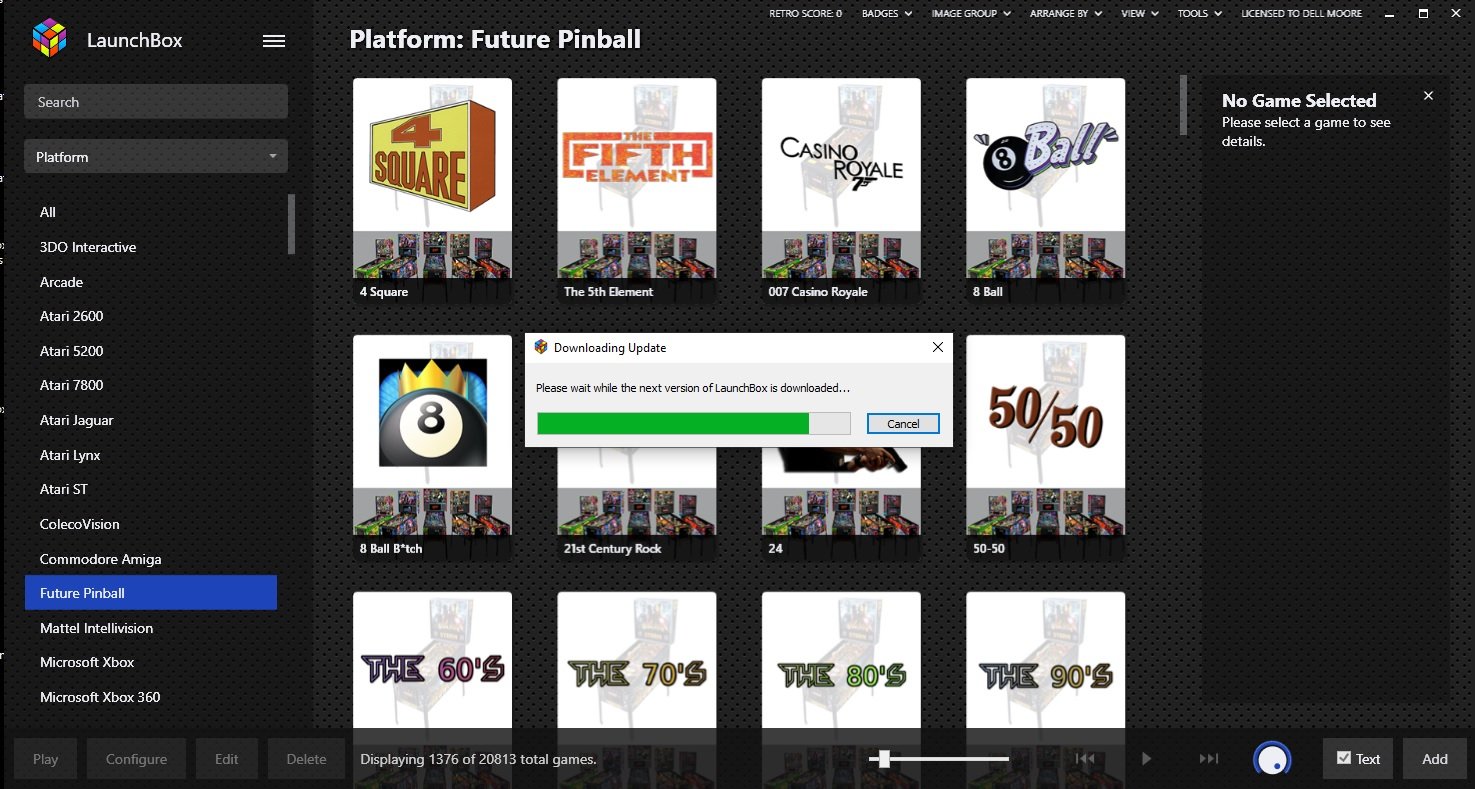Cancel the LaunchBox update download
Image resolution: width=1475 pixels, height=789 pixels.
903,424
